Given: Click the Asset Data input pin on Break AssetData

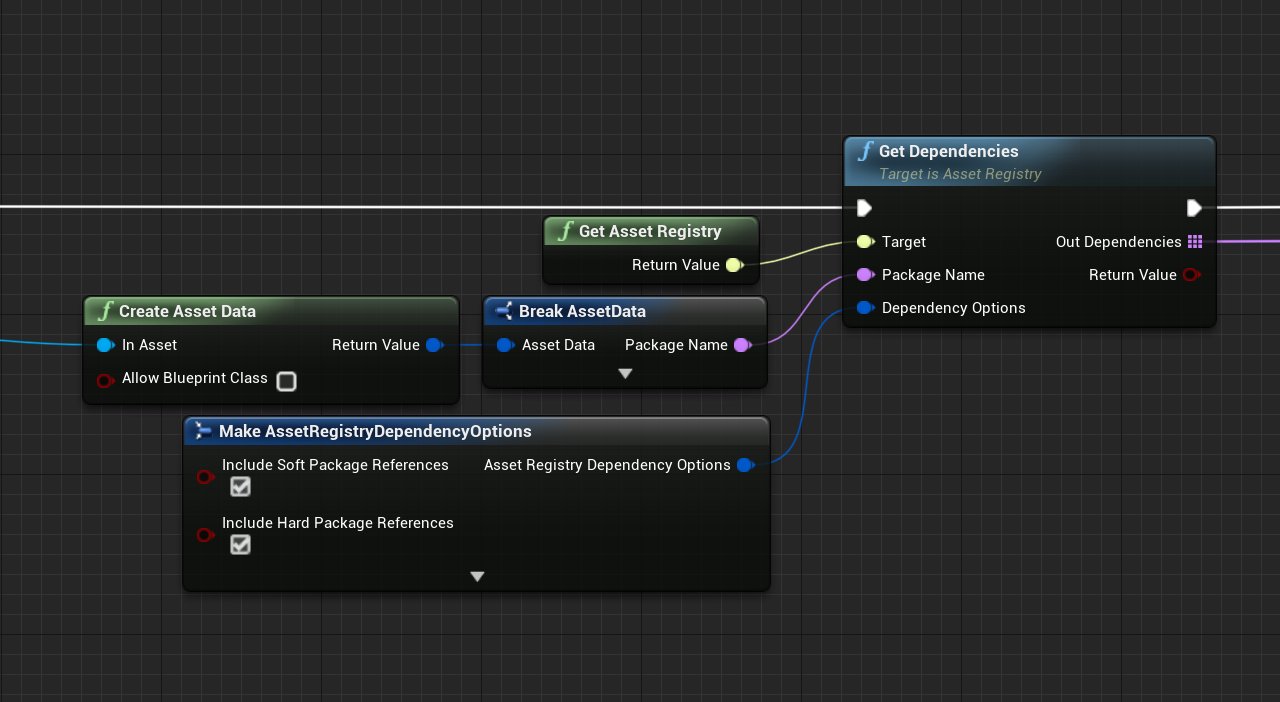Looking at the screenshot, I should point(506,345).
